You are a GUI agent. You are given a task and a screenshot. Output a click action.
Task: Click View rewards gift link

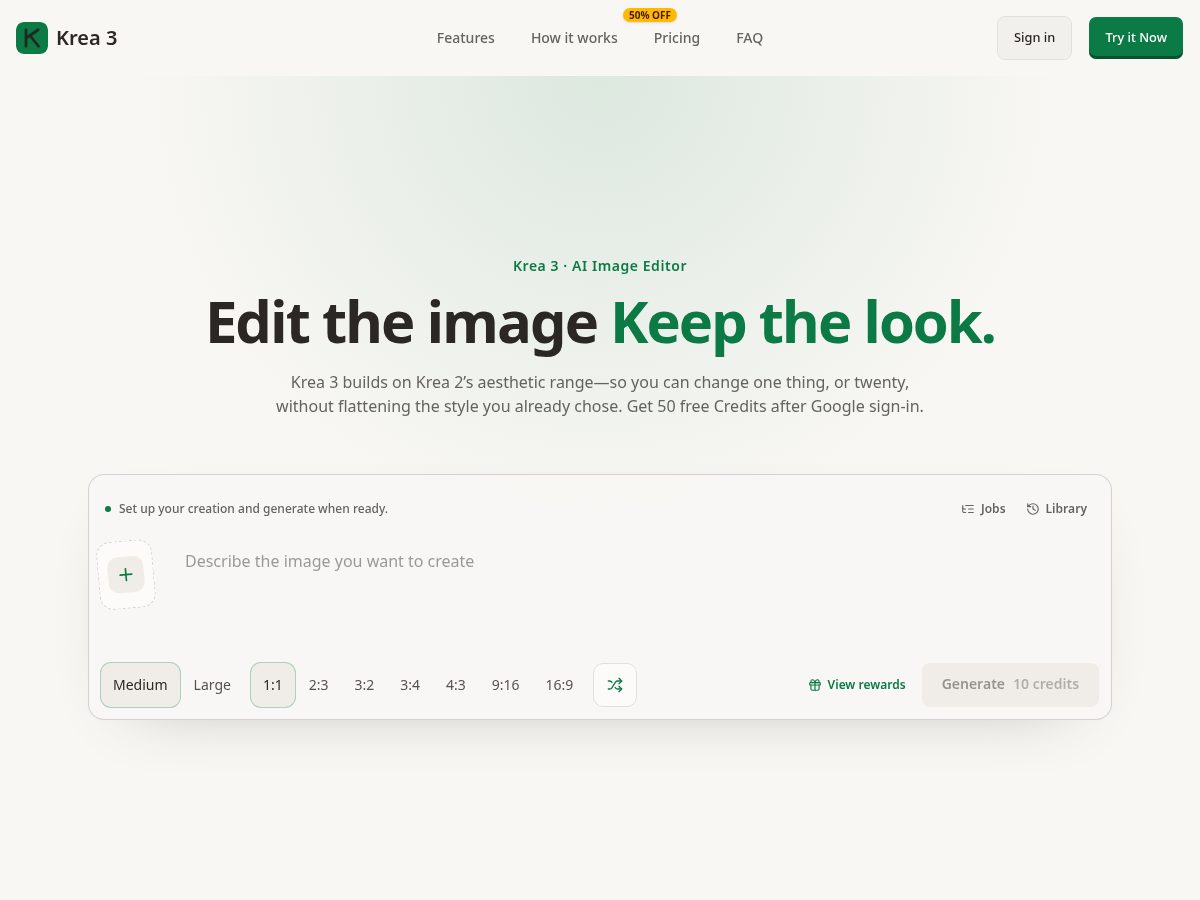[857, 685]
